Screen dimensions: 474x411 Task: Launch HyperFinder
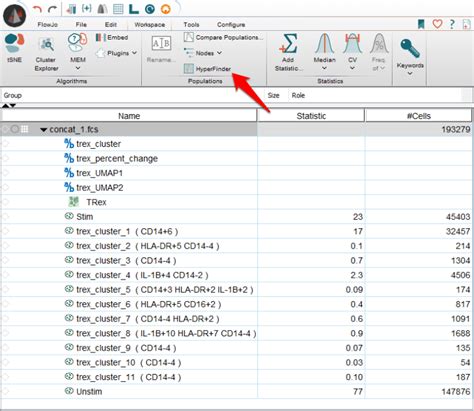[207, 69]
